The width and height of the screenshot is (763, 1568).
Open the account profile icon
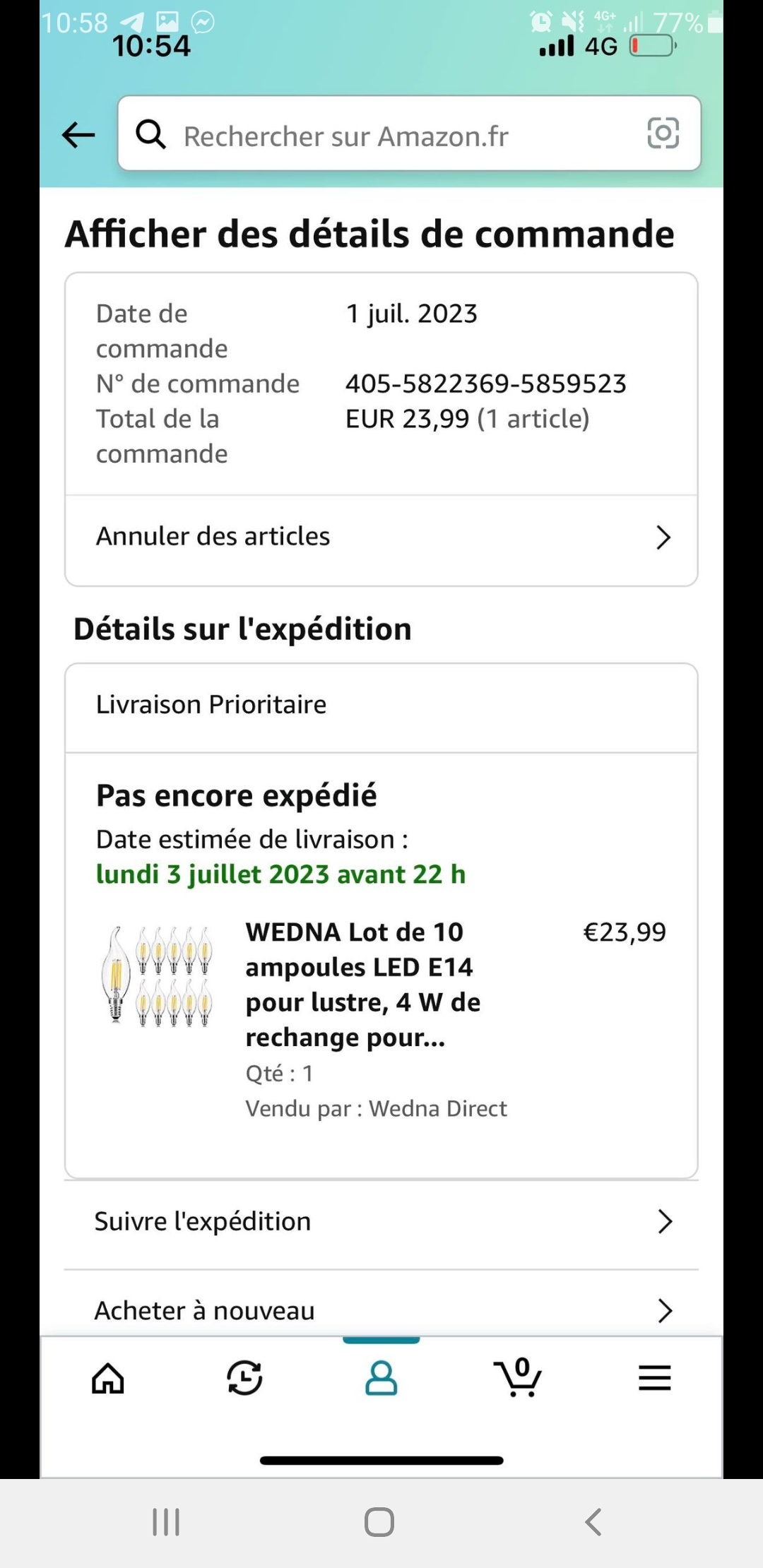click(x=381, y=1378)
